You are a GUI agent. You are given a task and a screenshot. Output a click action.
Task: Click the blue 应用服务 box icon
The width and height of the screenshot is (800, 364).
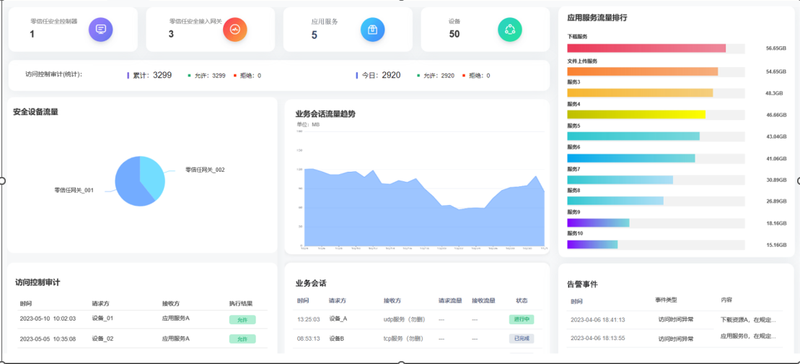coord(372,29)
